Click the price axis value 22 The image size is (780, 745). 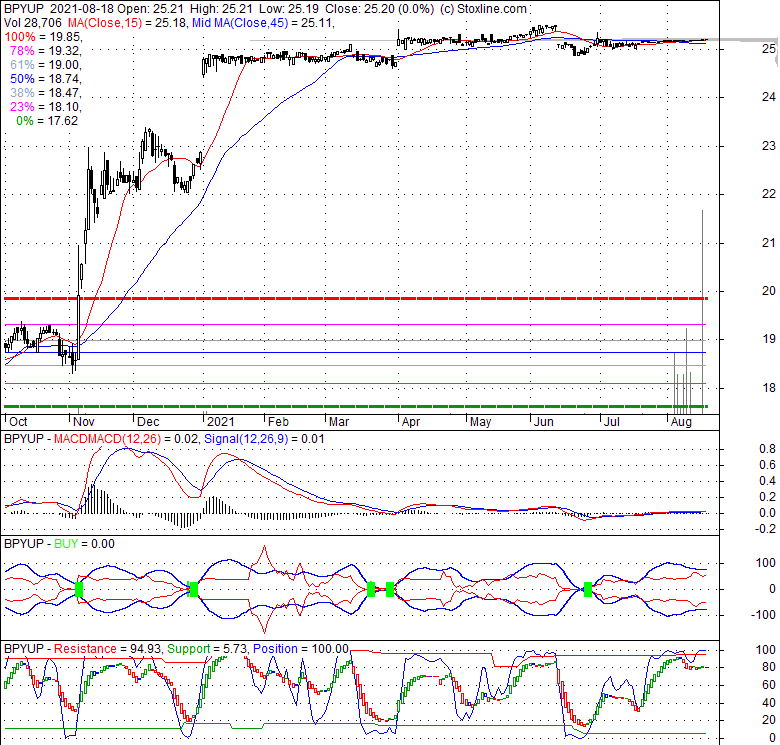coord(769,194)
